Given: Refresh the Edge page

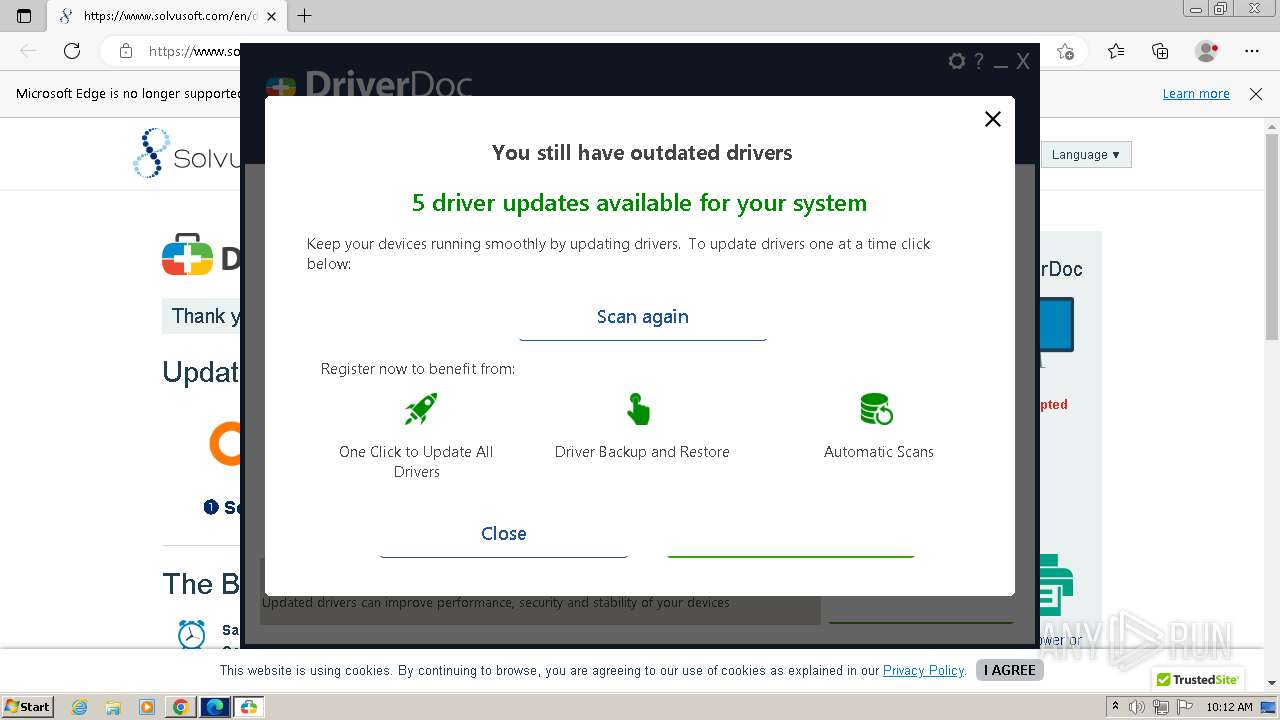Looking at the screenshot, I should point(72,51).
